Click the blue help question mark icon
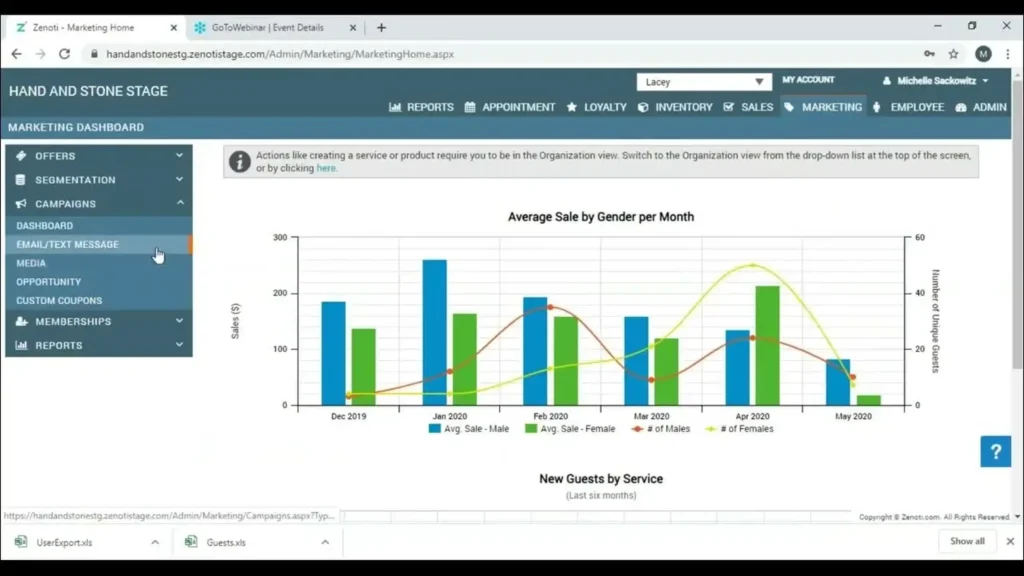 pyautogui.click(x=995, y=452)
